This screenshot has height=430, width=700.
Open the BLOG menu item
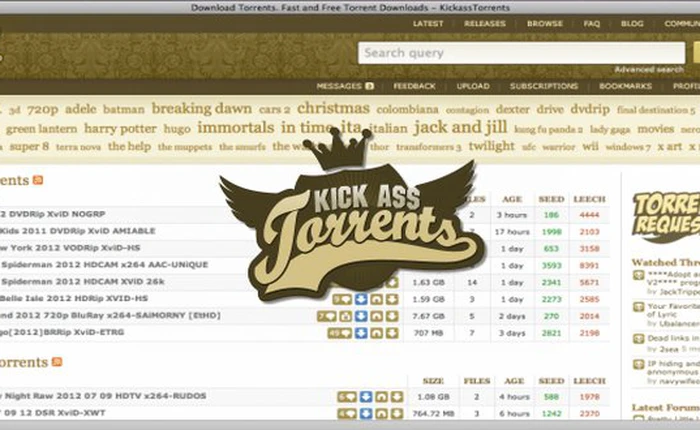[632, 24]
